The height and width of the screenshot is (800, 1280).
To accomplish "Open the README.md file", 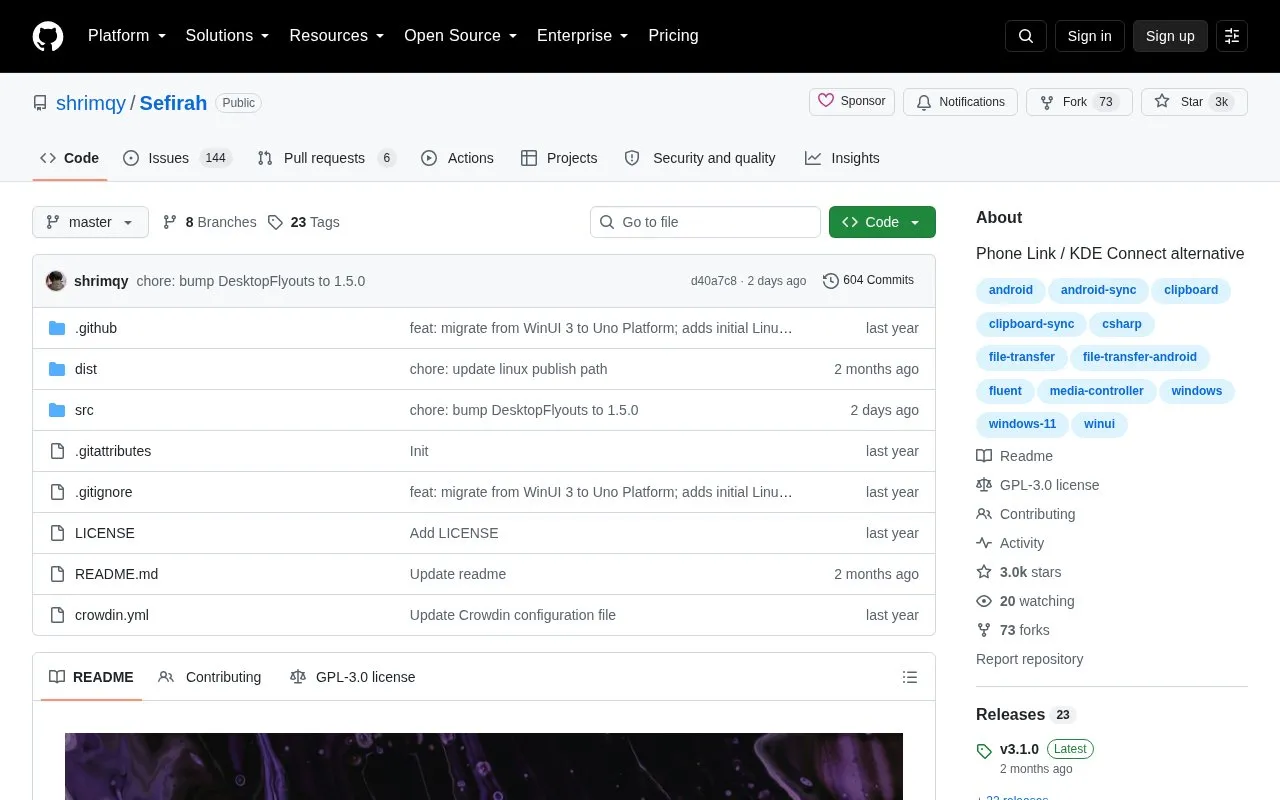I will point(116,574).
